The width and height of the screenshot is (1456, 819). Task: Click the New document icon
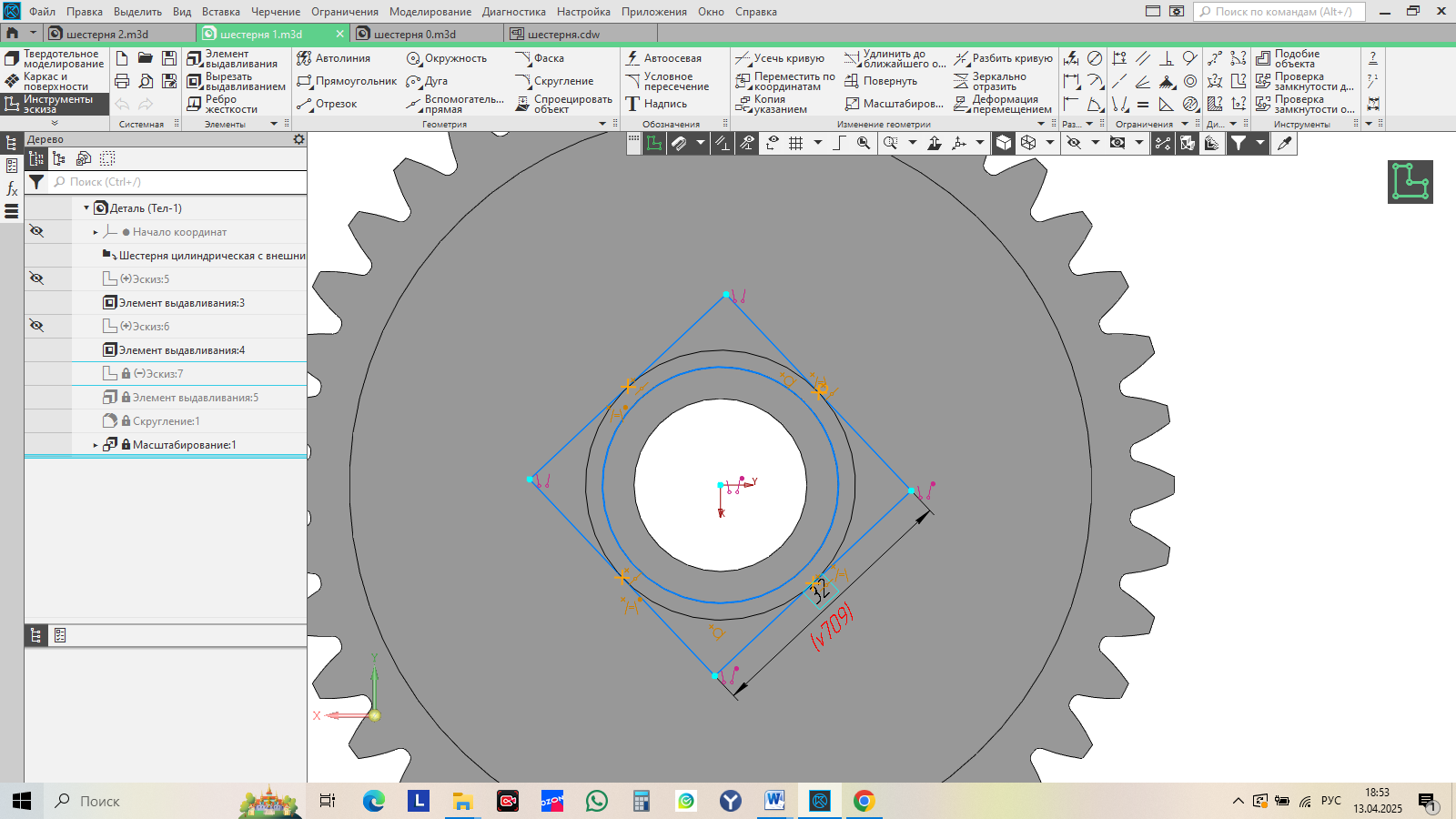pos(122,58)
